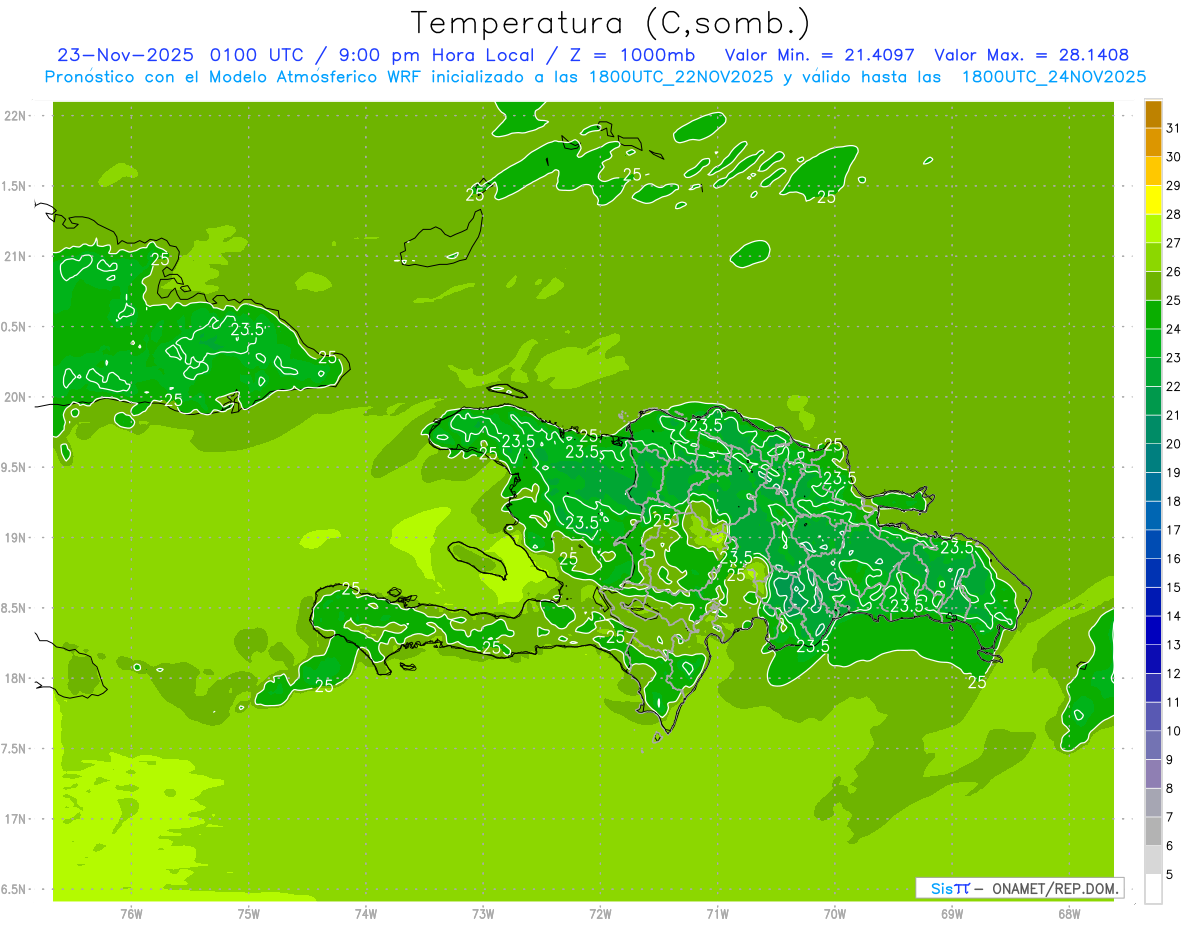Click the color scale label 31
Image resolution: width=1200 pixels, height=927 pixels.
pos(1175,128)
